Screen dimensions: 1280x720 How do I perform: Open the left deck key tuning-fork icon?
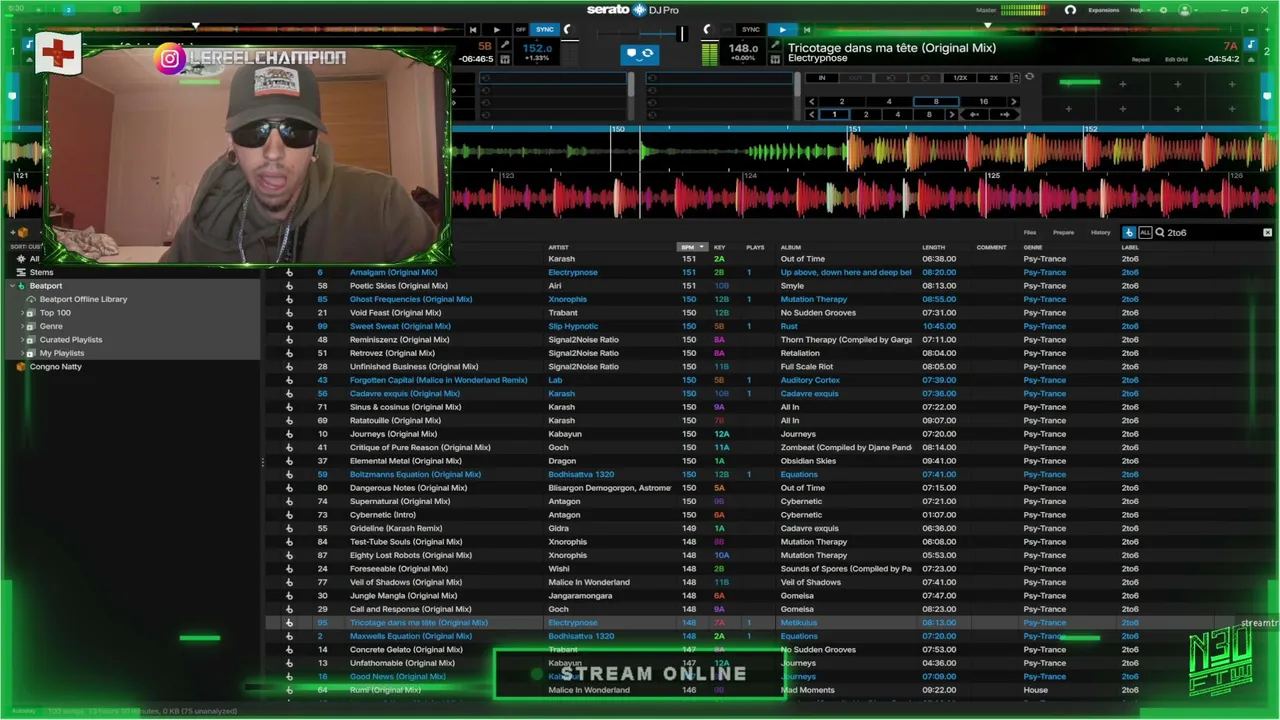(x=505, y=46)
